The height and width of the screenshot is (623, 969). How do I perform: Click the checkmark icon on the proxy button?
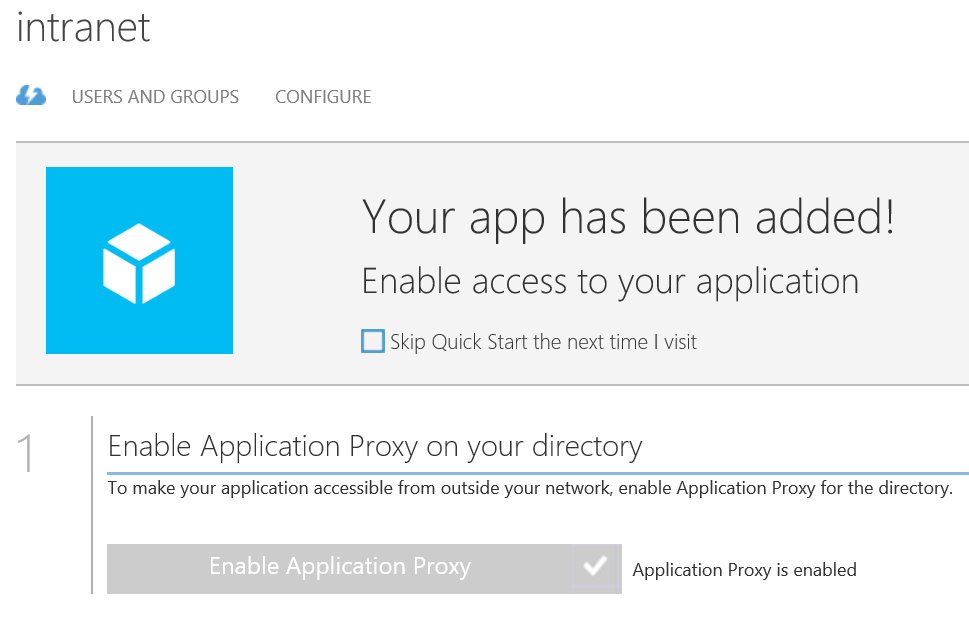click(x=595, y=567)
